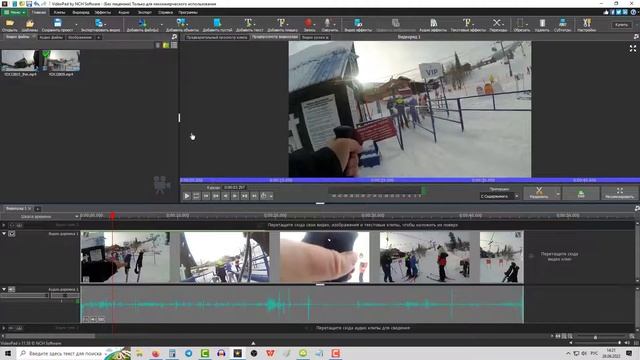Click the timeline zoom slider
Screen dimensions: 640x360
(x=595, y=337)
